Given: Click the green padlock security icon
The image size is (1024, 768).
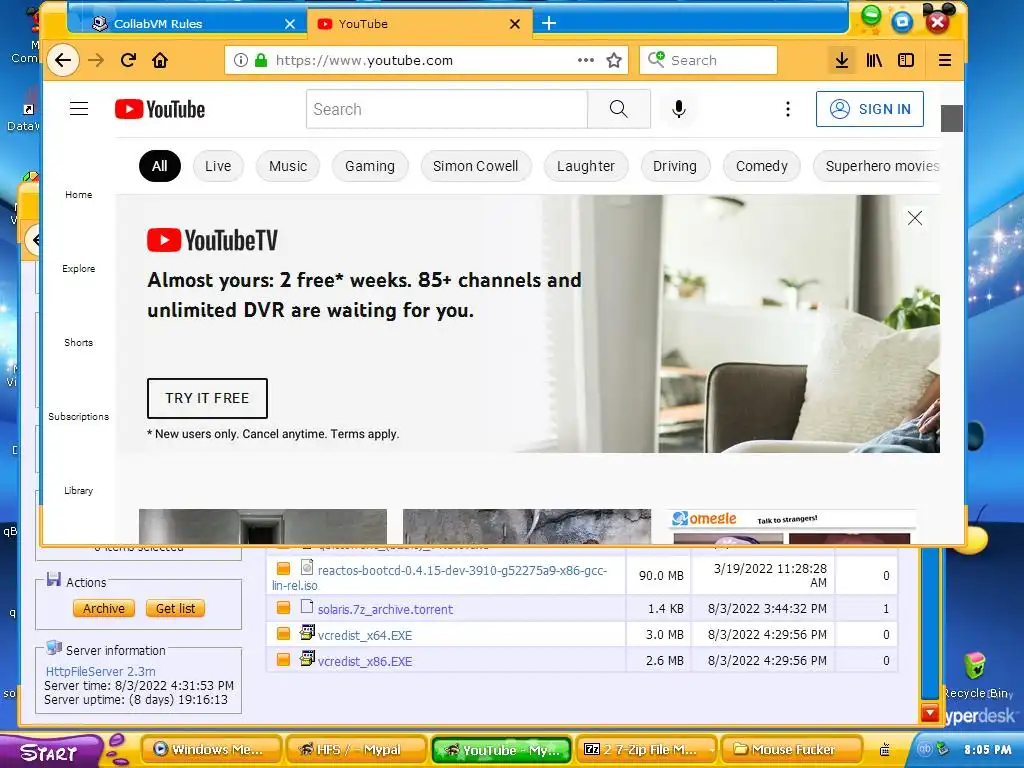Looking at the screenshot, I should point(261,61).
